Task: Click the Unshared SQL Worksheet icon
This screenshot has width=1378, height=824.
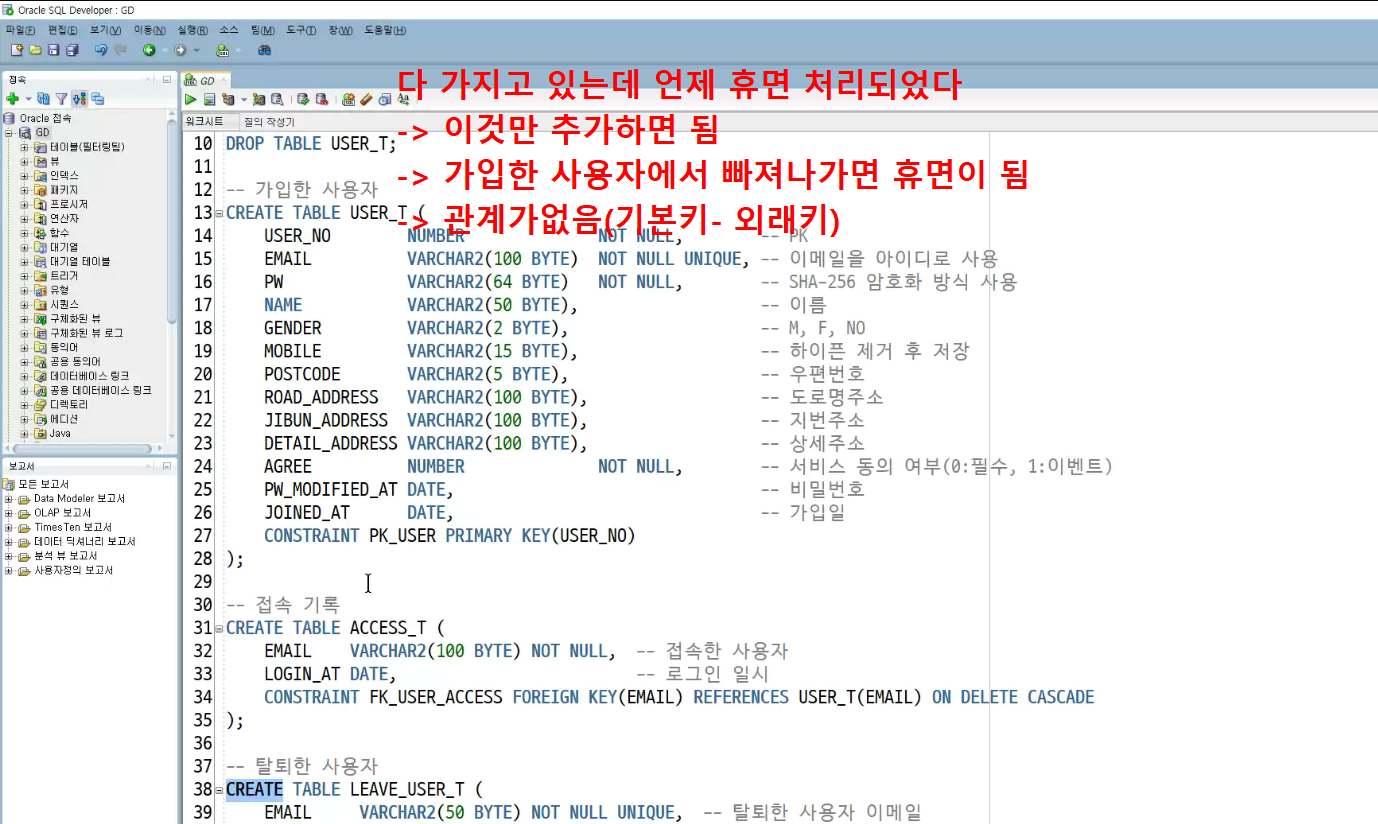Action: (348, 99)
